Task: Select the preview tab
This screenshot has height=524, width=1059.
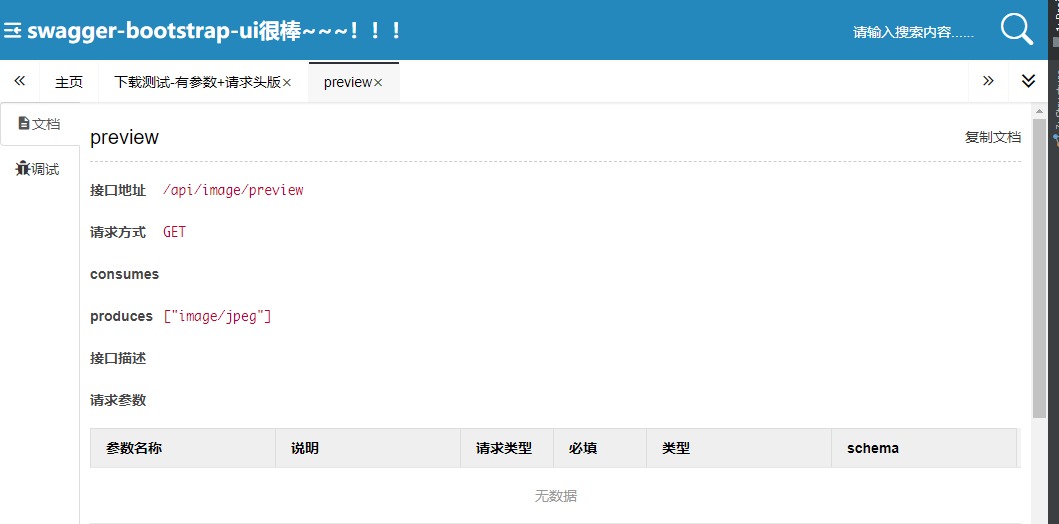Action: pyautogui.click(x=347, y=82)
